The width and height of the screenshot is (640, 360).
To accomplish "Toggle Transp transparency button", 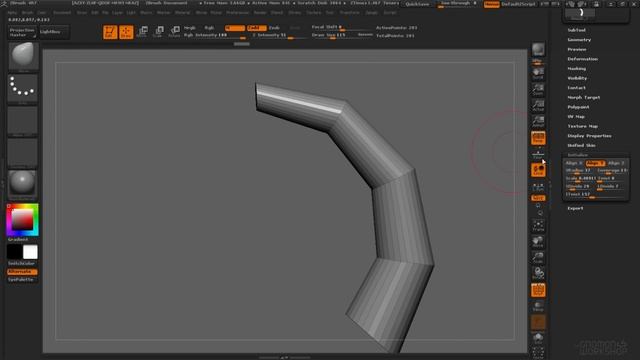I will click(538, 306).
